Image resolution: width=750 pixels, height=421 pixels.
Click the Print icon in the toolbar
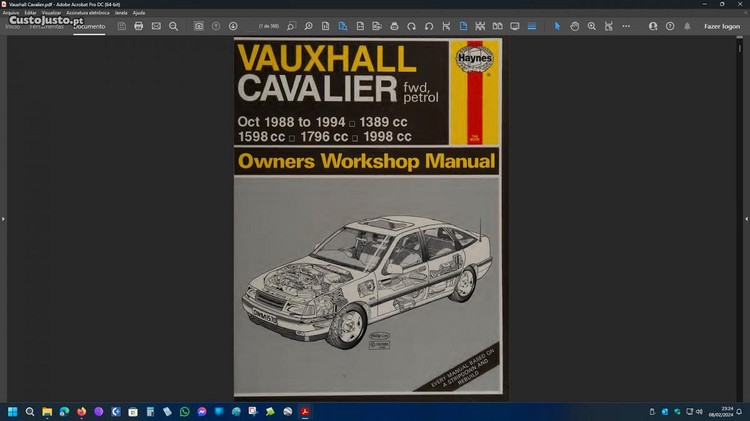point(138,26)
